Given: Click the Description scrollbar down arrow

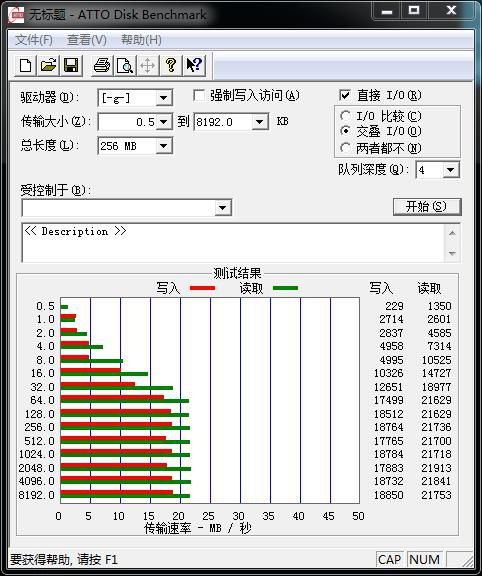Looking at the screenshot, I should click(x=452, y=253).
